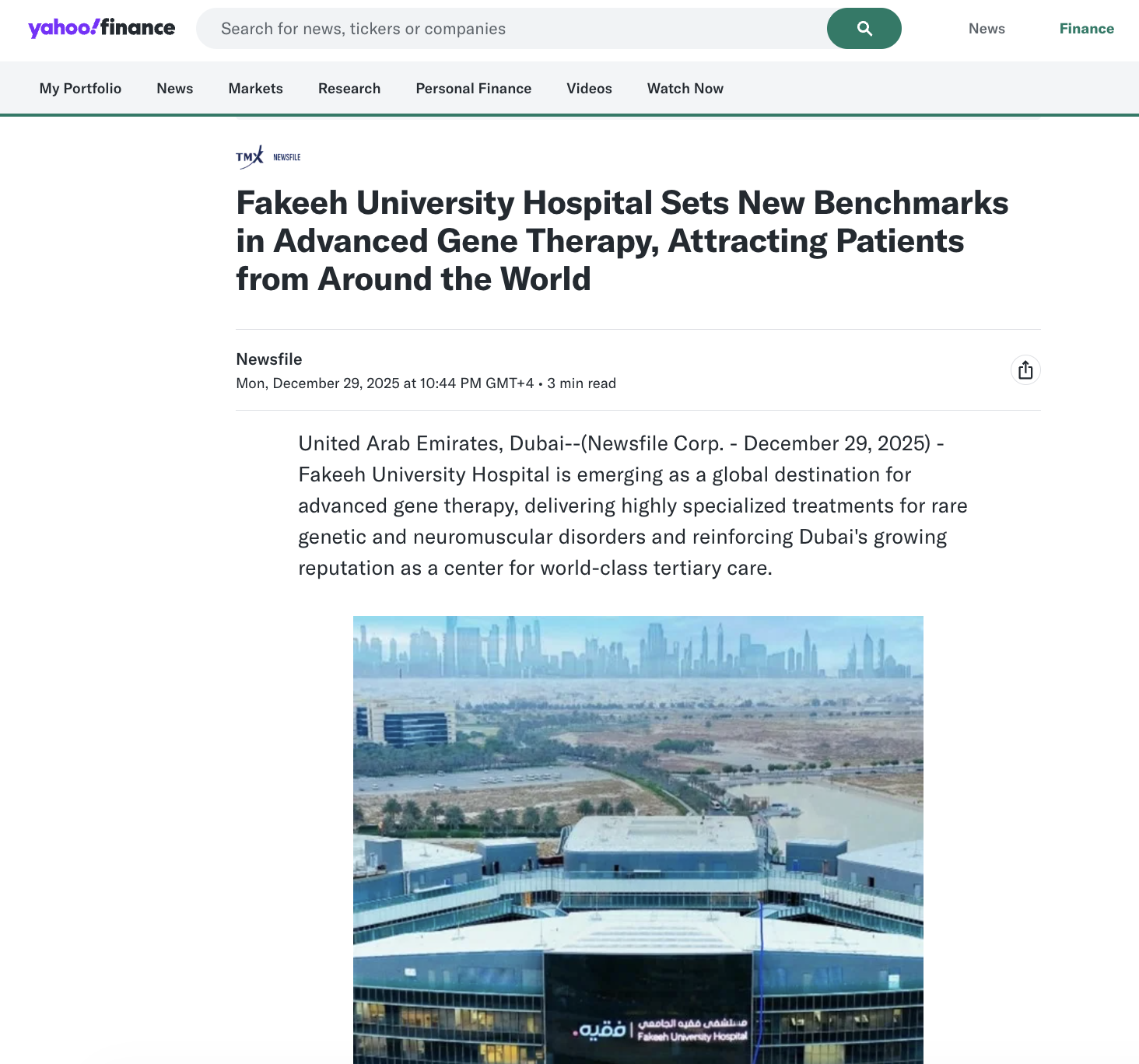Click the Fakeeh gene therapy article headline
The image size is (1139, 1064).
[x=622, y=241]
